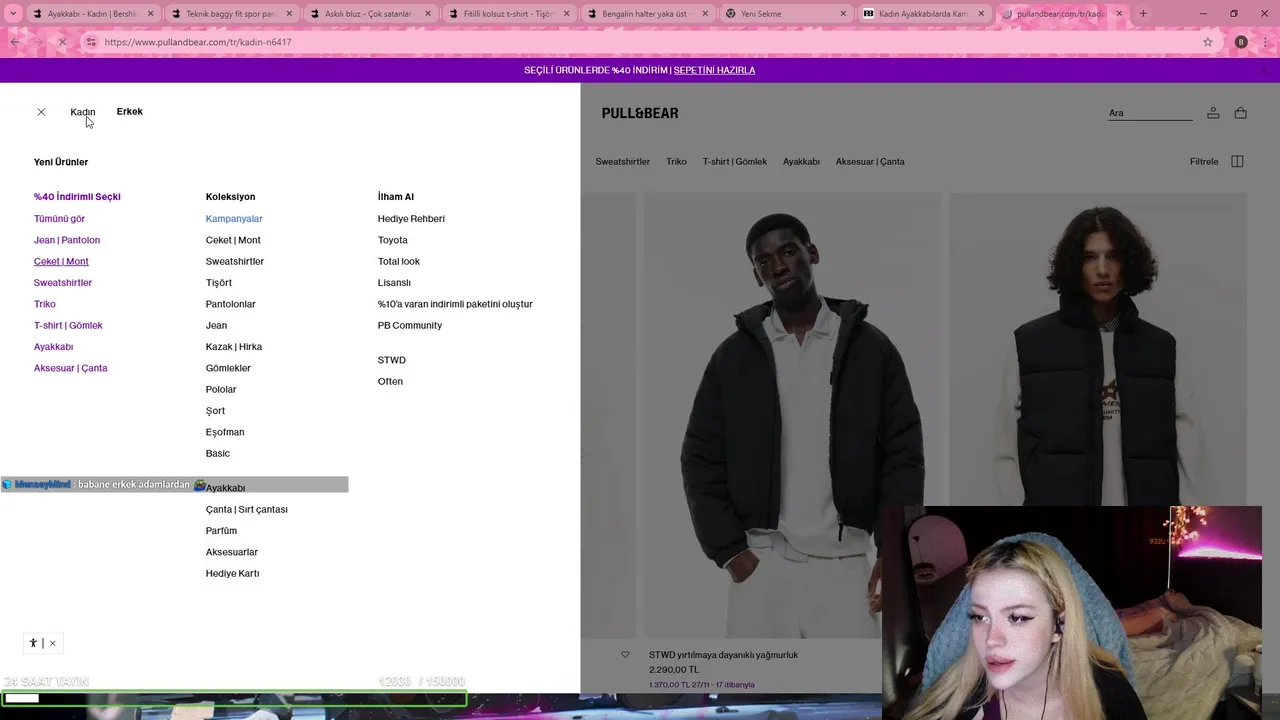Open Ceket | Mont sale link

(x=61, y=261)
